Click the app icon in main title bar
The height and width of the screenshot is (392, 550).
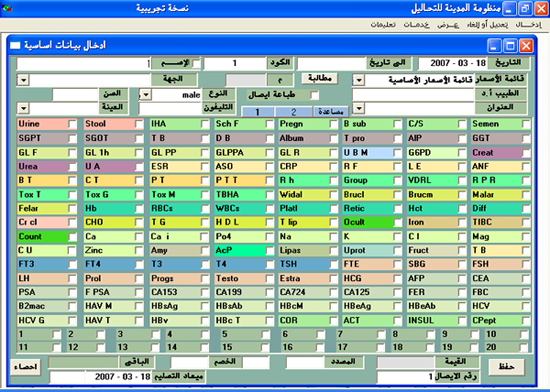point(7,7)
